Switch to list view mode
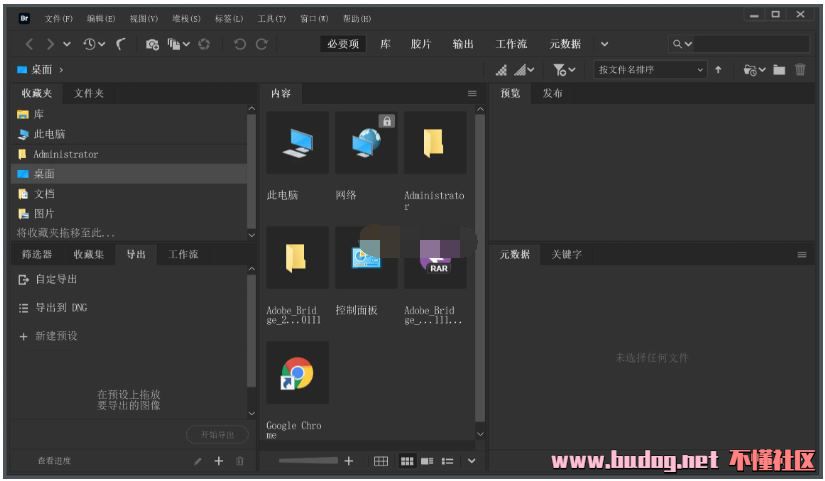Viewport: 825px width, 481px height. (x=448, y=462)
